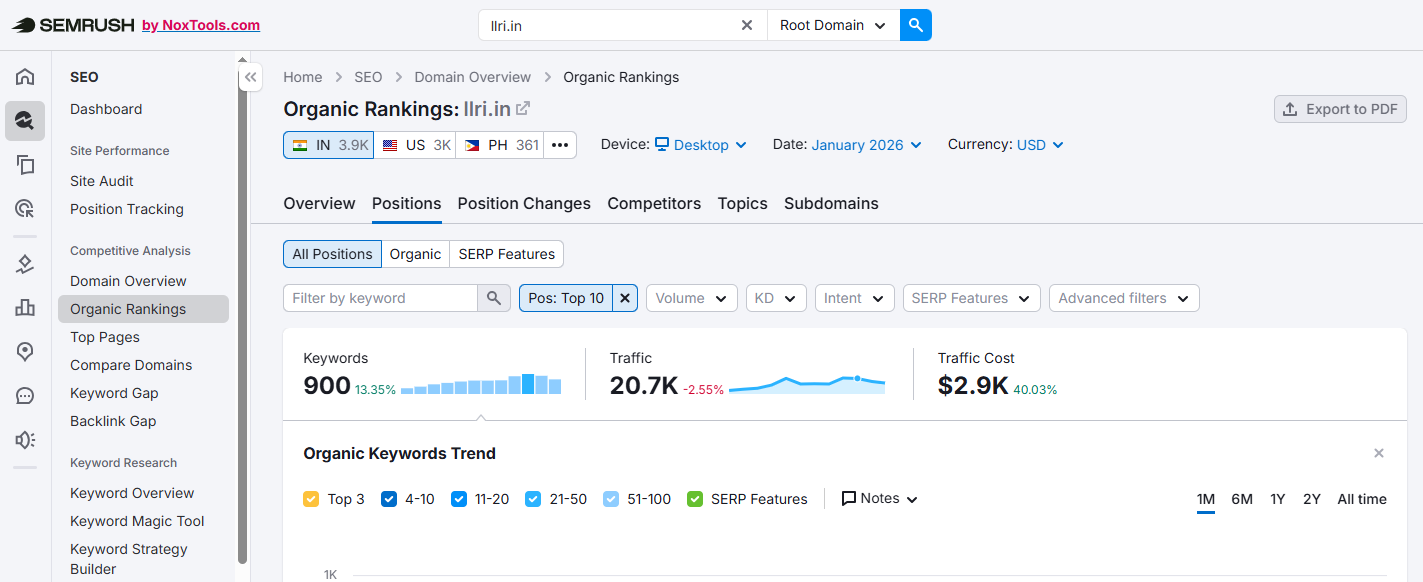Remove the Pos: Top 10 filter
This screenshot has height=582, width=1423.
coord(625,298)
